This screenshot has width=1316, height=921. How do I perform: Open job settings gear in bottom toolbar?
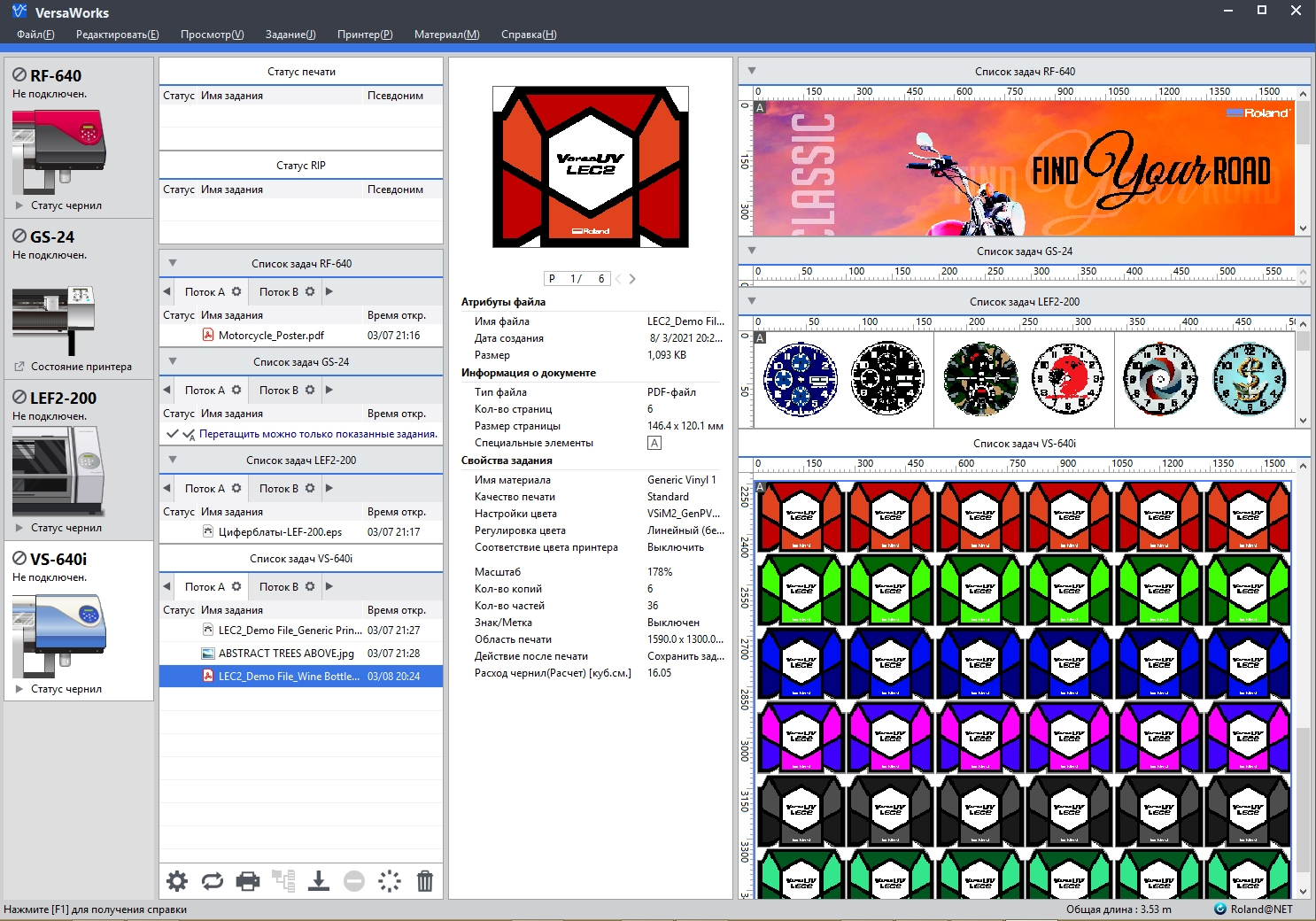(177, 881)
